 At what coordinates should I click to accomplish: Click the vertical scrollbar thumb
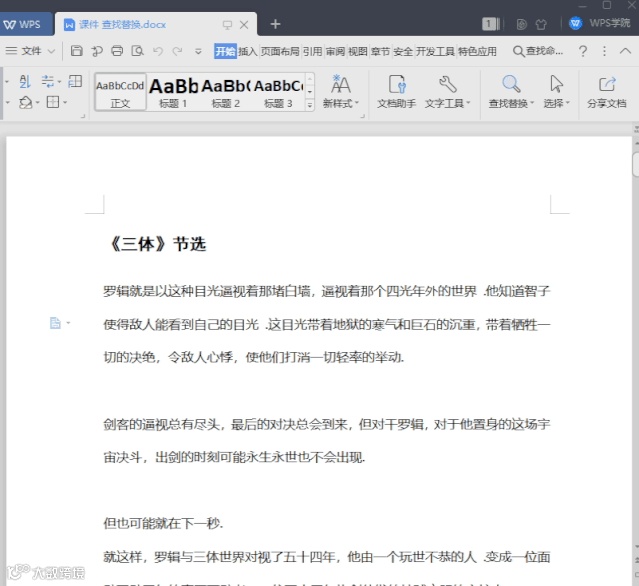coord(635,165)
